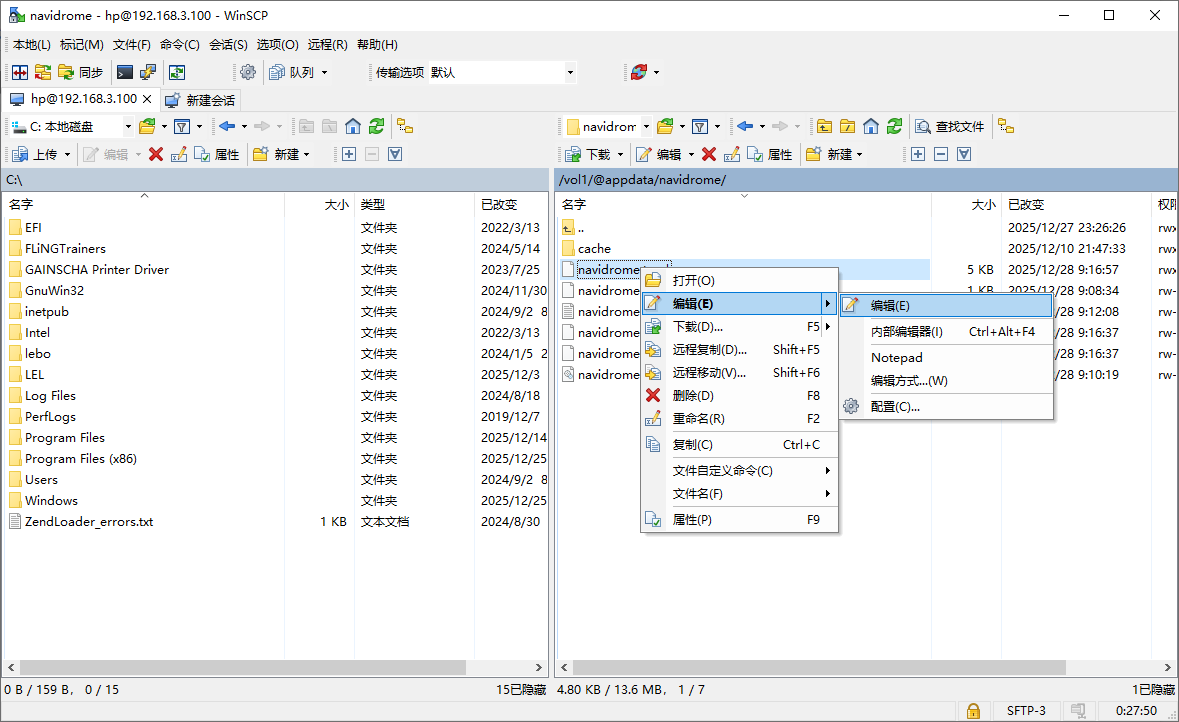
Task: Select ZendLoader_errors.txt in local list
Action: 89,522
